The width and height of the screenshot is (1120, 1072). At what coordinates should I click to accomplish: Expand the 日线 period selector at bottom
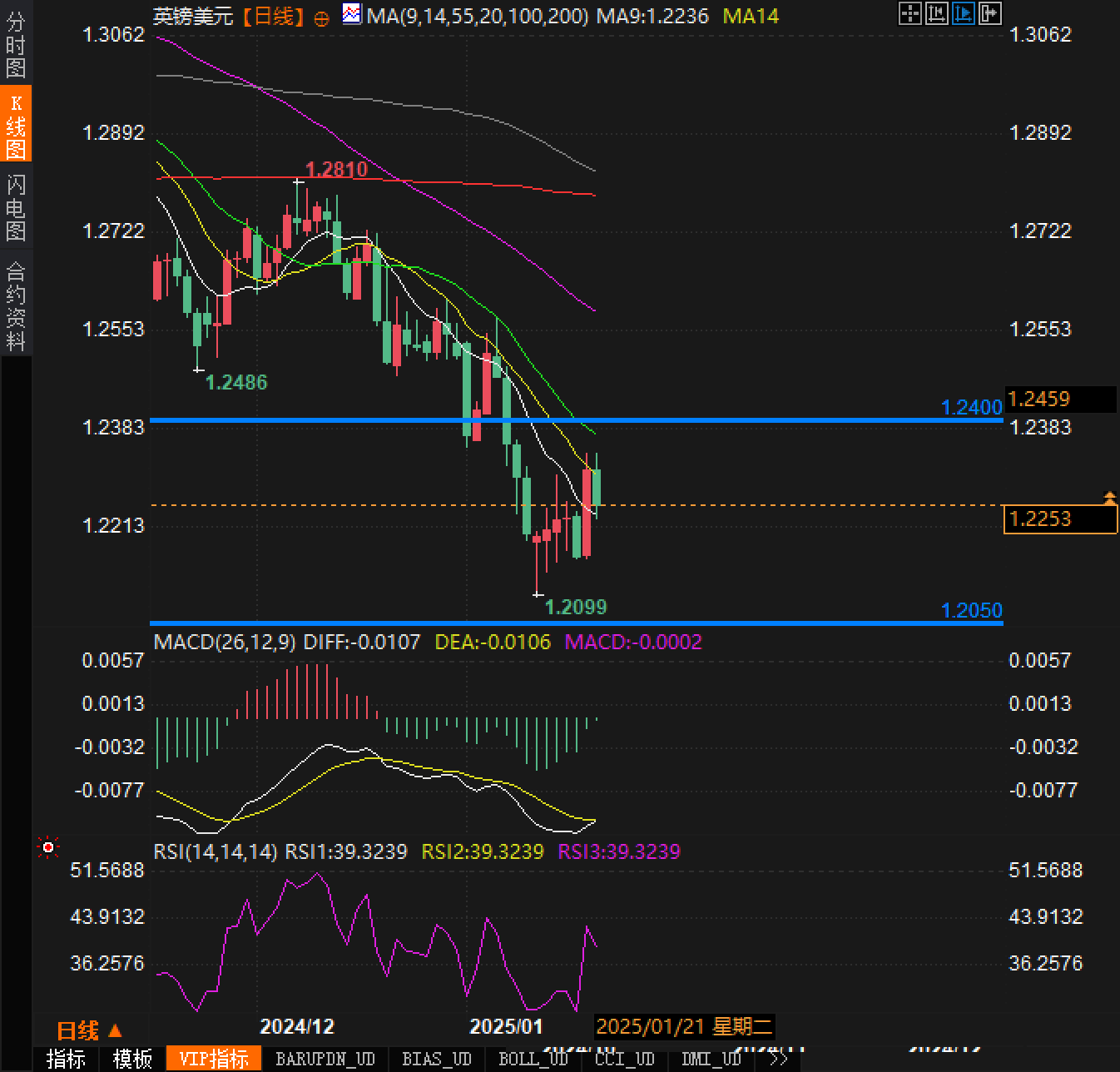tap(89, 1031)
